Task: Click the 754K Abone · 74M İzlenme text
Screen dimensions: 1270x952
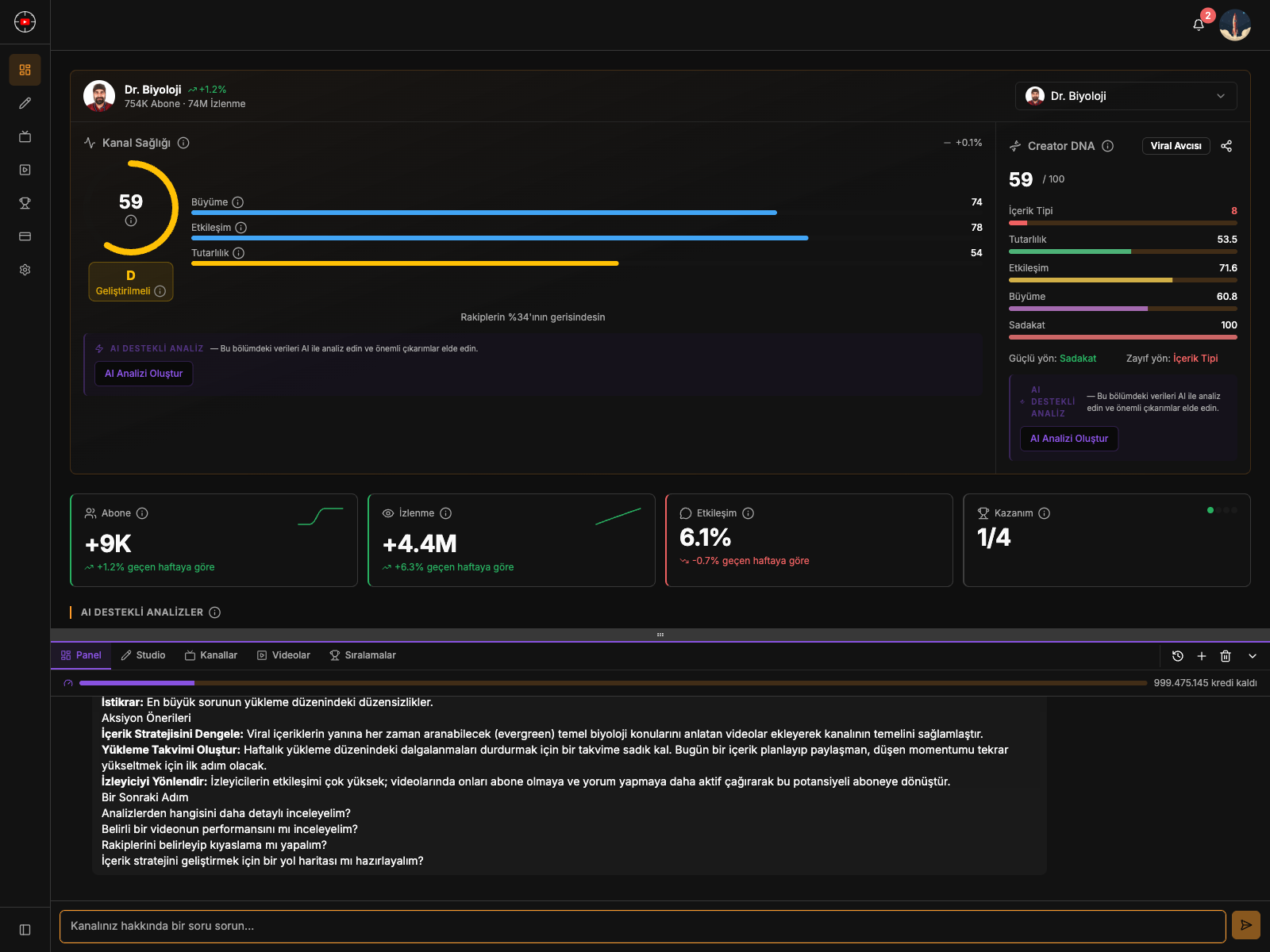Action: coord(185,104)
